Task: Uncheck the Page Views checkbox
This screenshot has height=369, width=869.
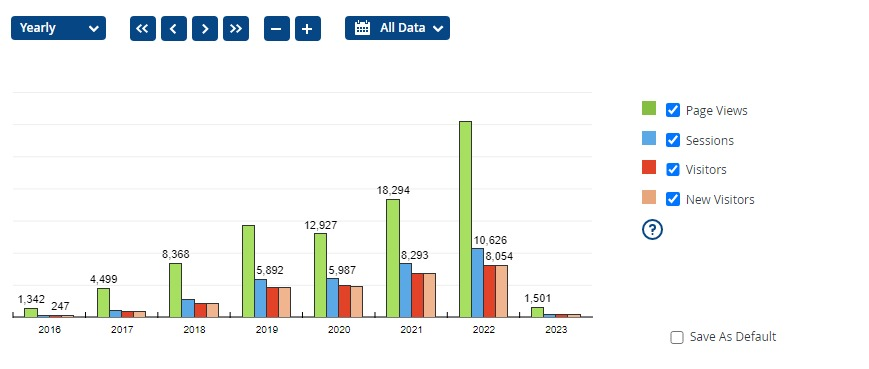Action: pyautogui.click(x=672, y=110)
